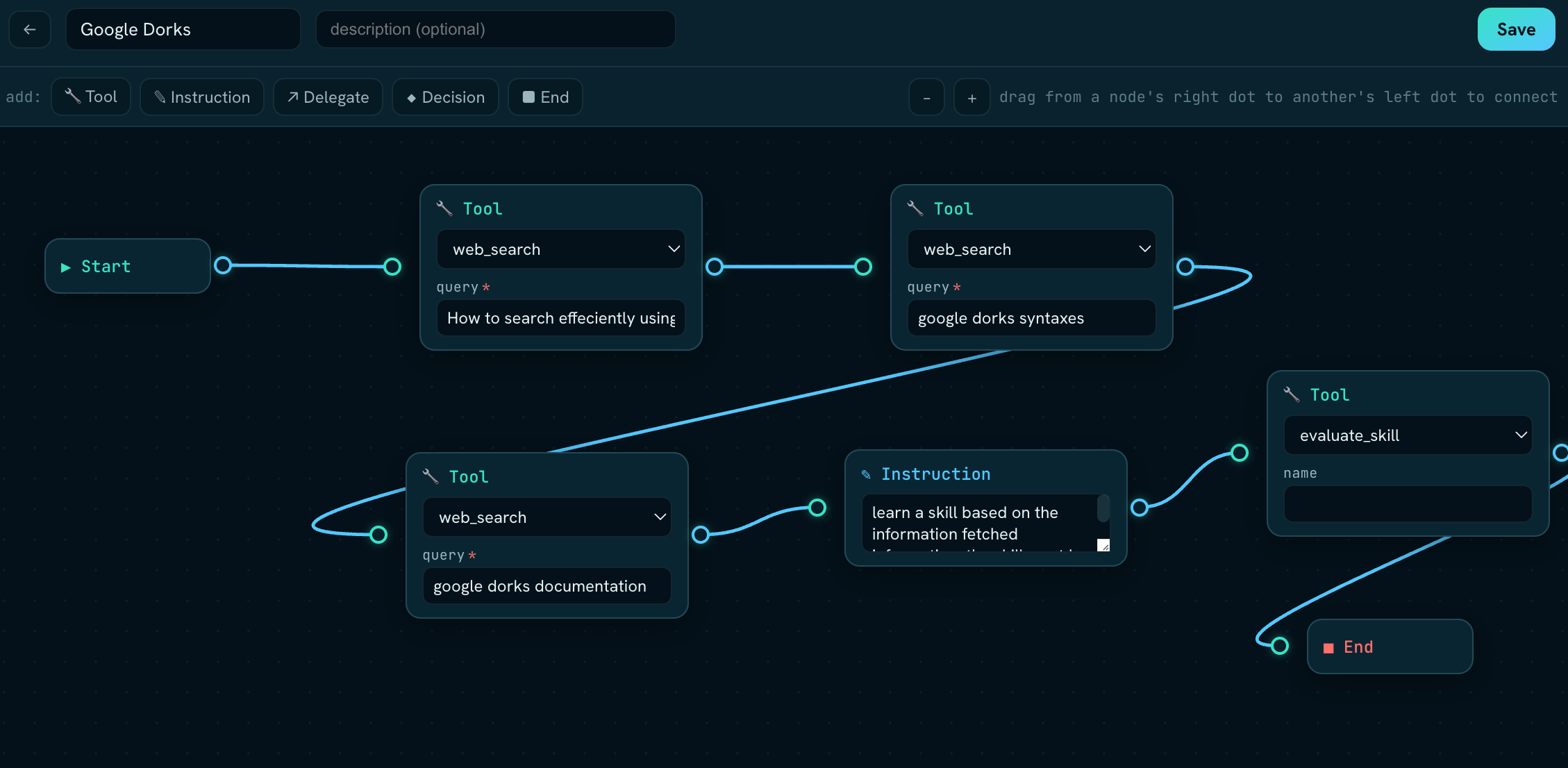Click the description (optional) field

pos(496,29)
